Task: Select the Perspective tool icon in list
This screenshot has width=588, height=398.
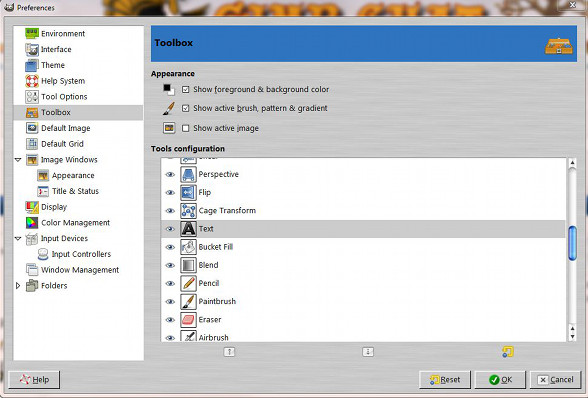Action: [x=188, y=174]
